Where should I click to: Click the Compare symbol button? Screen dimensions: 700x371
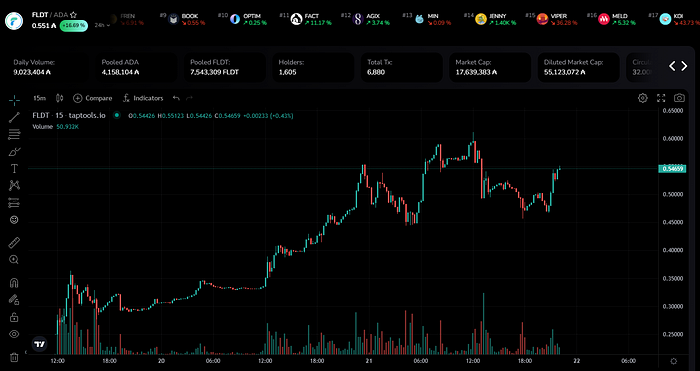click(x=93, y=98)
